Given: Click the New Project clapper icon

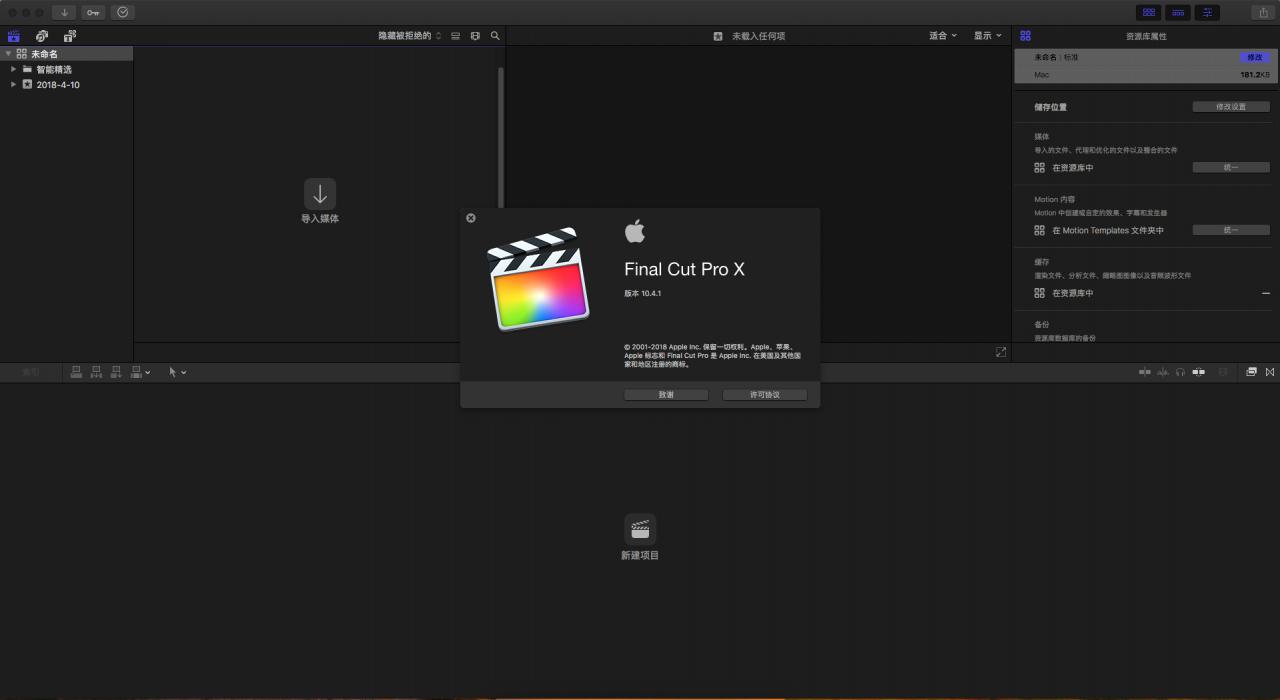Looking at the screenshot, I should (640, 530).
